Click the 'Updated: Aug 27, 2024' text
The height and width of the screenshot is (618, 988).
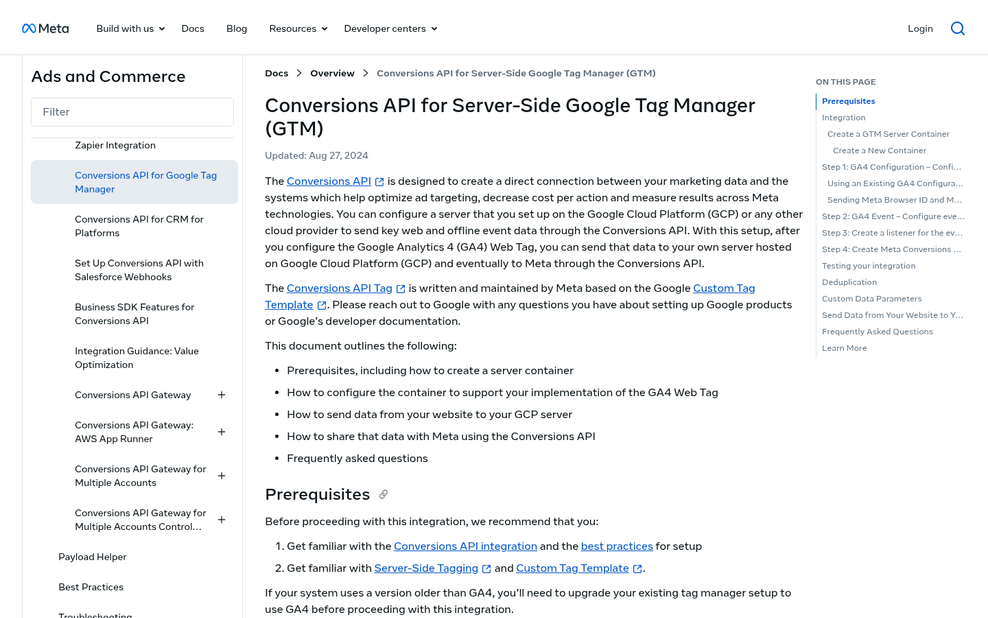click(316, 156)
